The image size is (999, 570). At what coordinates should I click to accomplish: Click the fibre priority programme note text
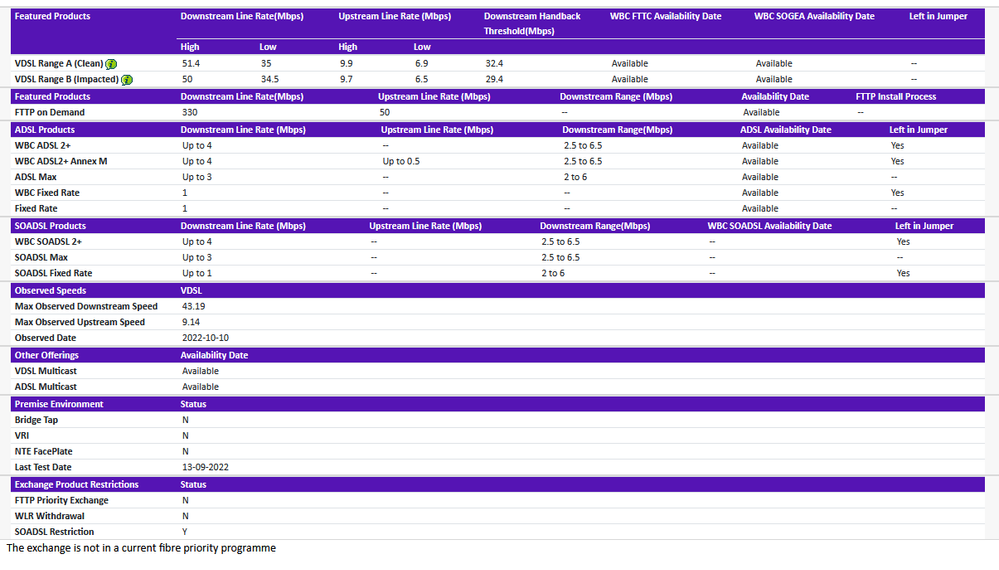pos(141,548)
